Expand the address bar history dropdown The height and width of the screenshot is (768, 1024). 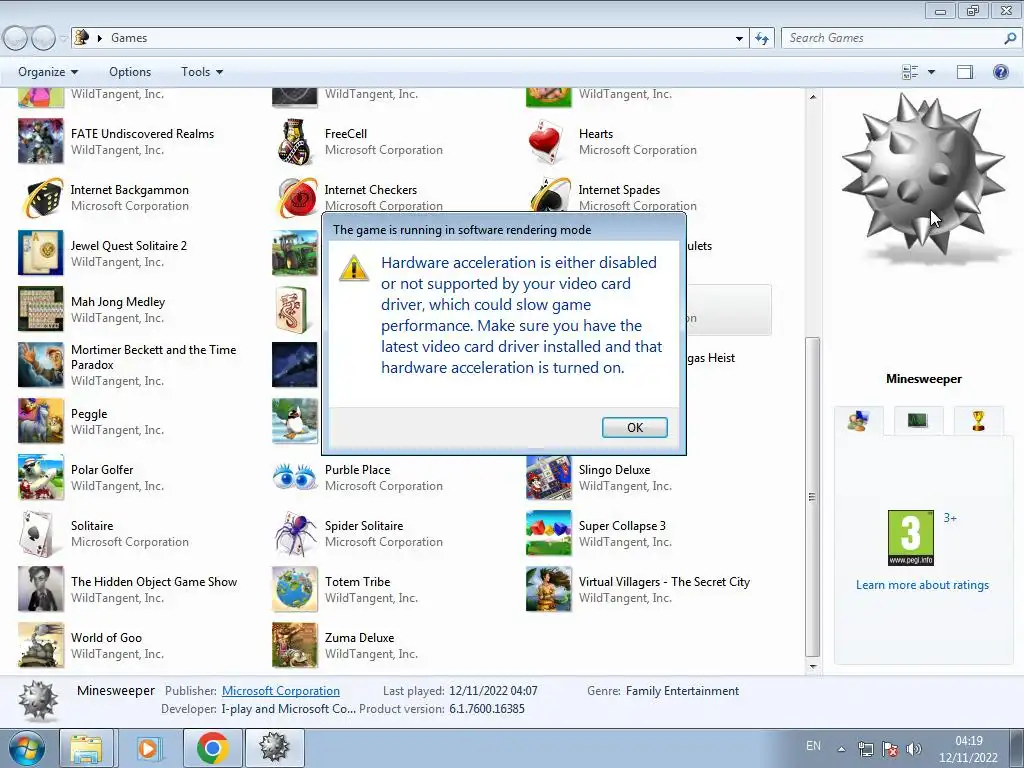coord(739,38)
